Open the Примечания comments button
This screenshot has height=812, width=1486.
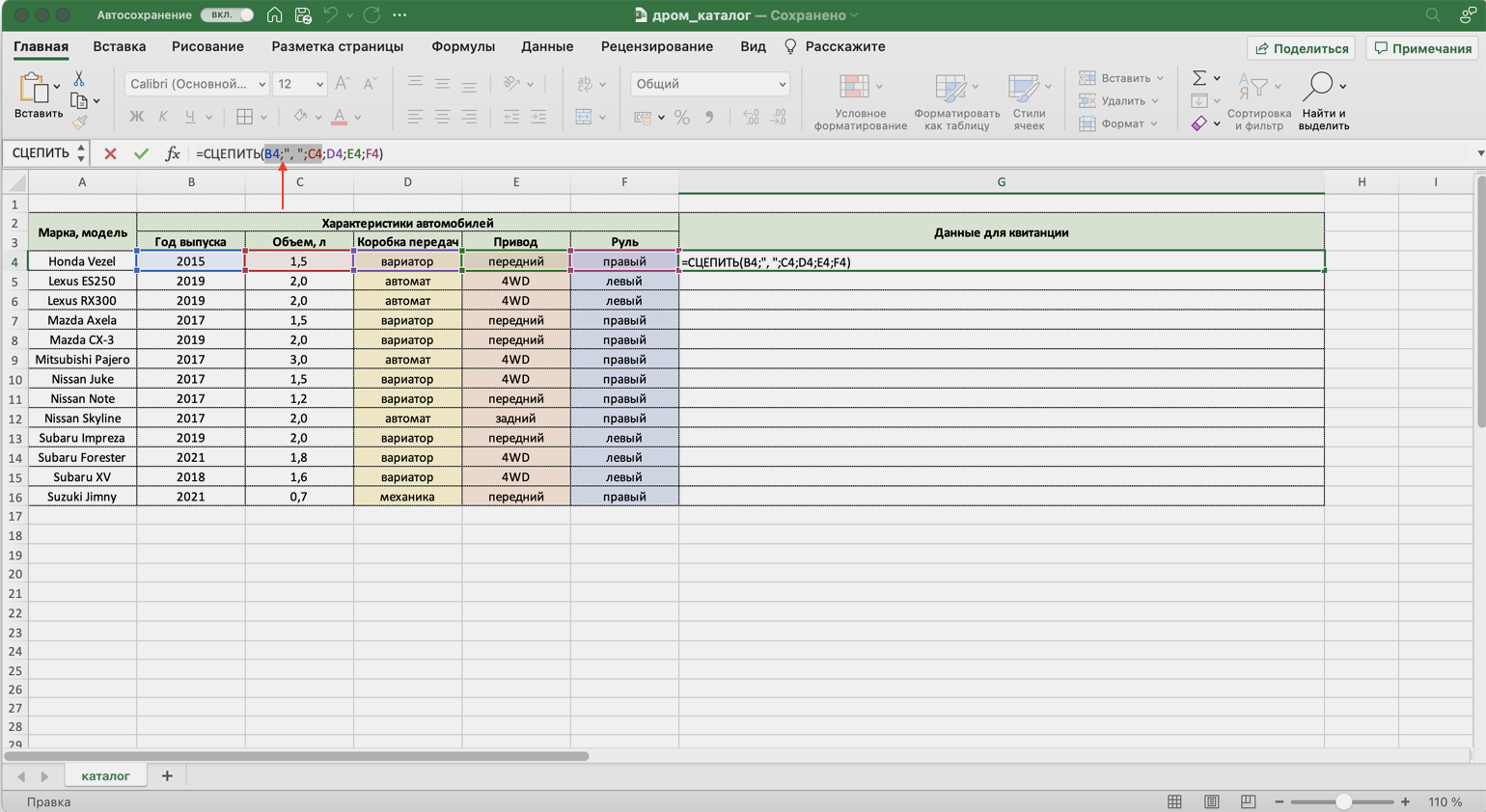click(x=1423, y=48)
